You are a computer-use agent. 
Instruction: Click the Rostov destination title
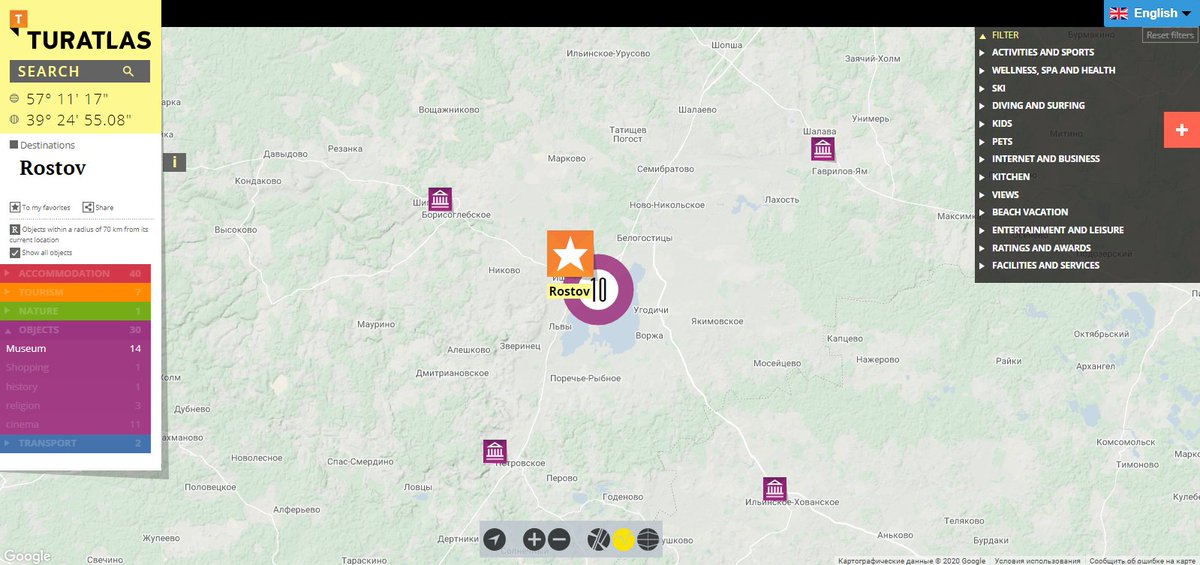coord(53,168)
